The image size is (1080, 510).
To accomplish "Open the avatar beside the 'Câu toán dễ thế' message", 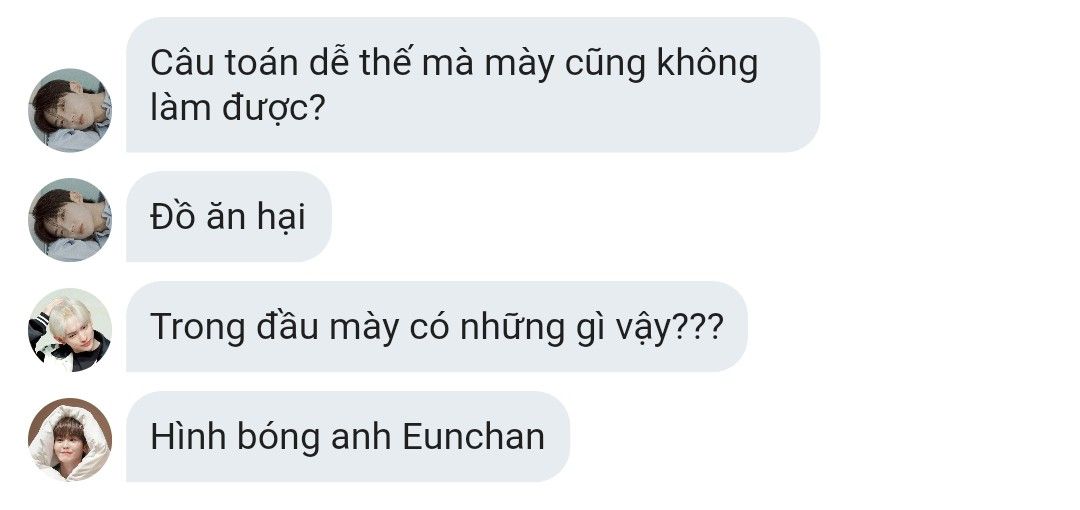I will [70, 110].
